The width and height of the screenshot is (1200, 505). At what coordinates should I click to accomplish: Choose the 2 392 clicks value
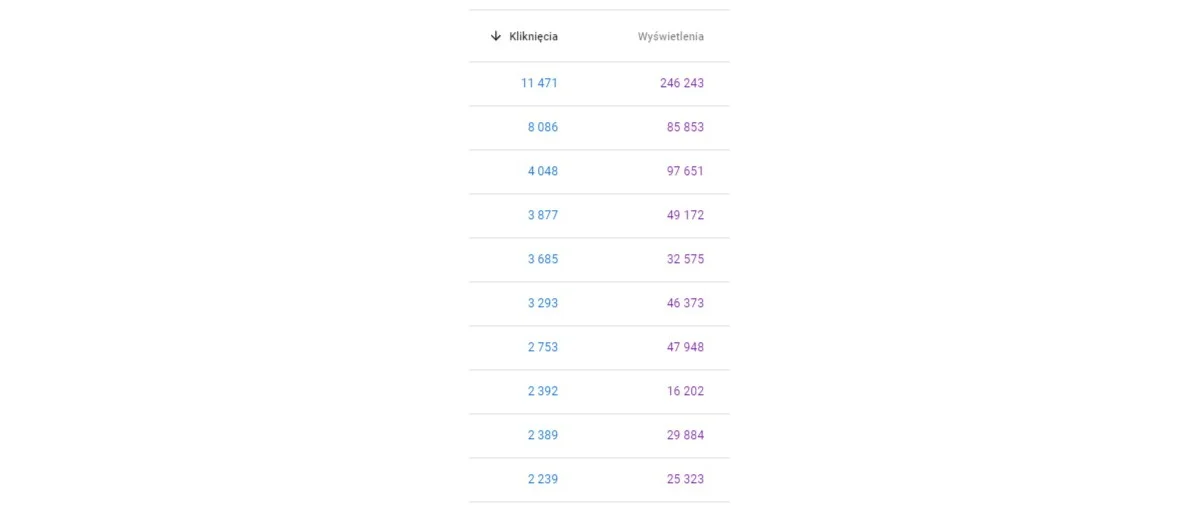click(x=543, y=391)
